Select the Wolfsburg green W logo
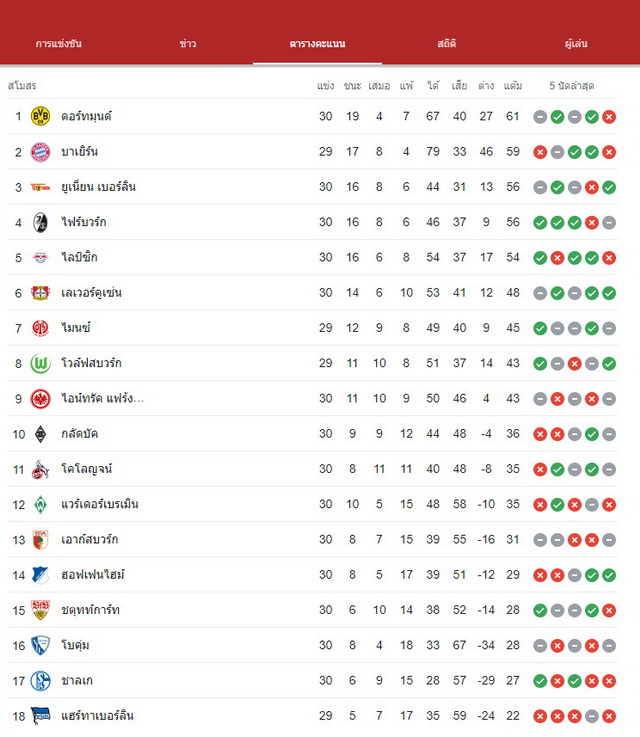Image resolution: width=640 pixels, height=737 pixels. (x=40, y=363)
